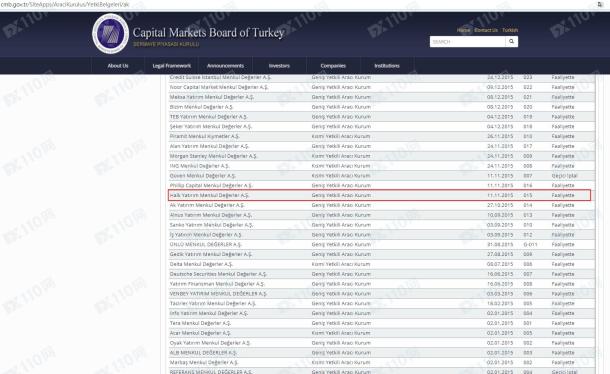This screenshot has width=610, height=374.
Task: Select Phillip Capital Menkul Değerler row
Action: click(x=382, y=186)
